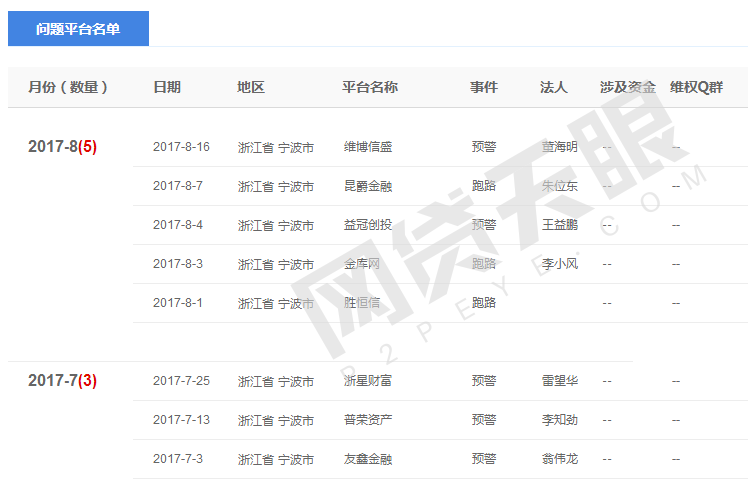This screenshot has width=748, height=483.
Task: Click 预警 event in 普荣资产 row
Action: click(484, 420)
